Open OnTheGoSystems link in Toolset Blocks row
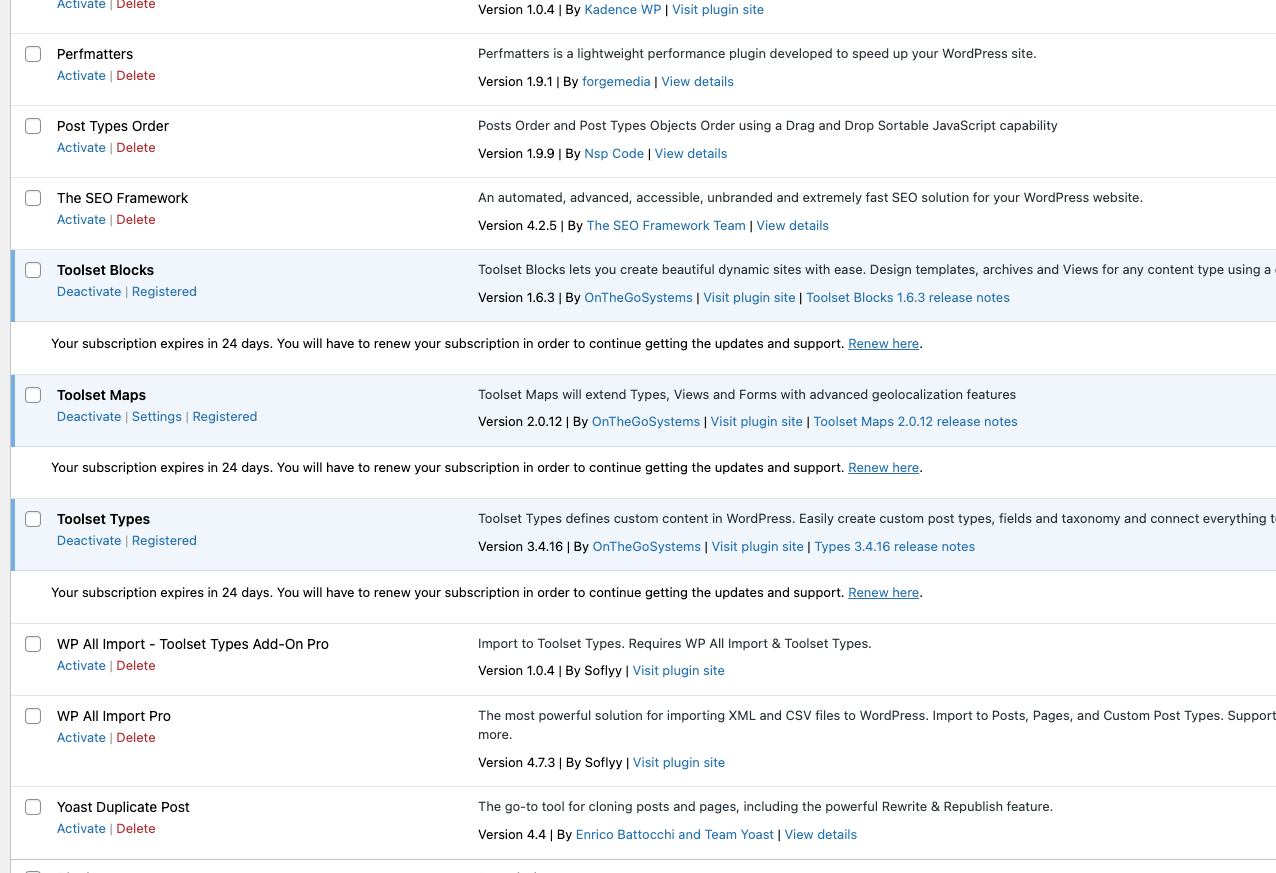This screenshot has width=1276, height=873. pyautogui.click(x=638, y=298)
